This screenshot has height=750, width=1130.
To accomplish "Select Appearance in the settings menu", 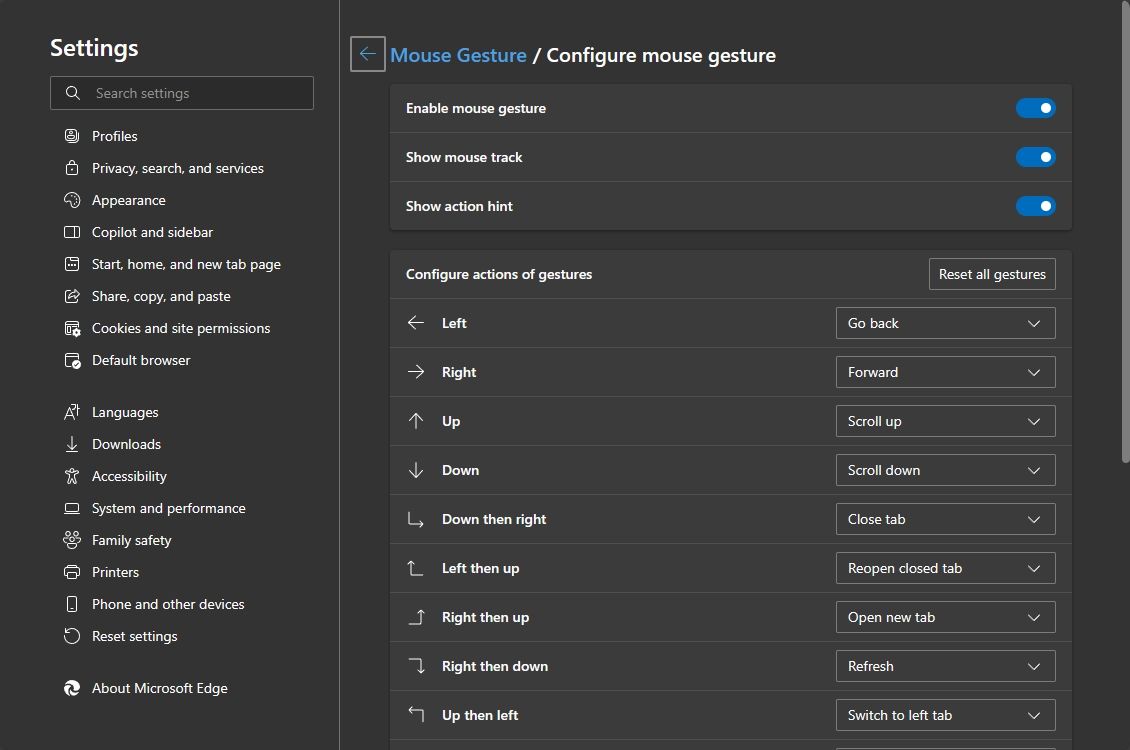I will pos(73,200).
